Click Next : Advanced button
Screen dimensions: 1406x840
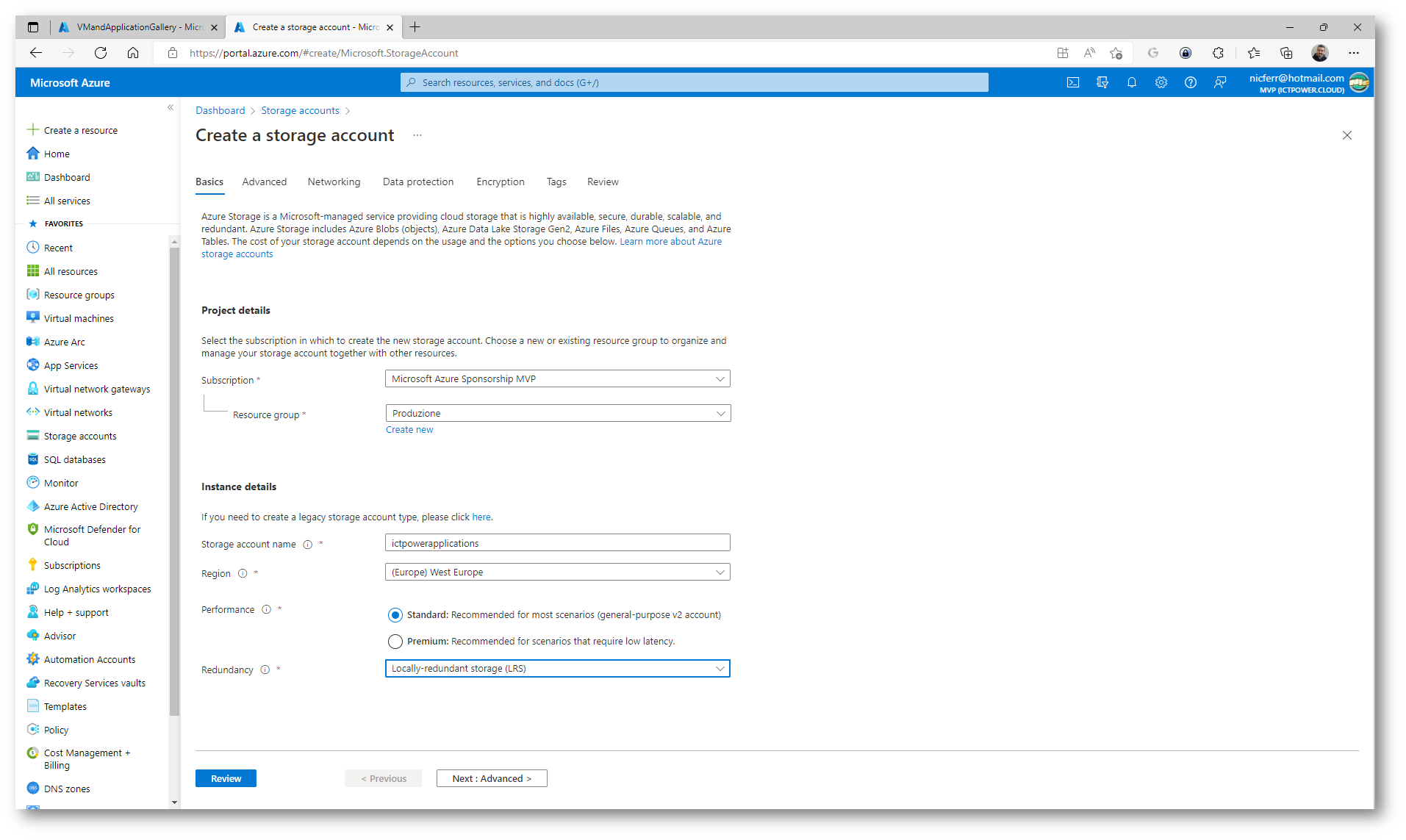point(492,778)
